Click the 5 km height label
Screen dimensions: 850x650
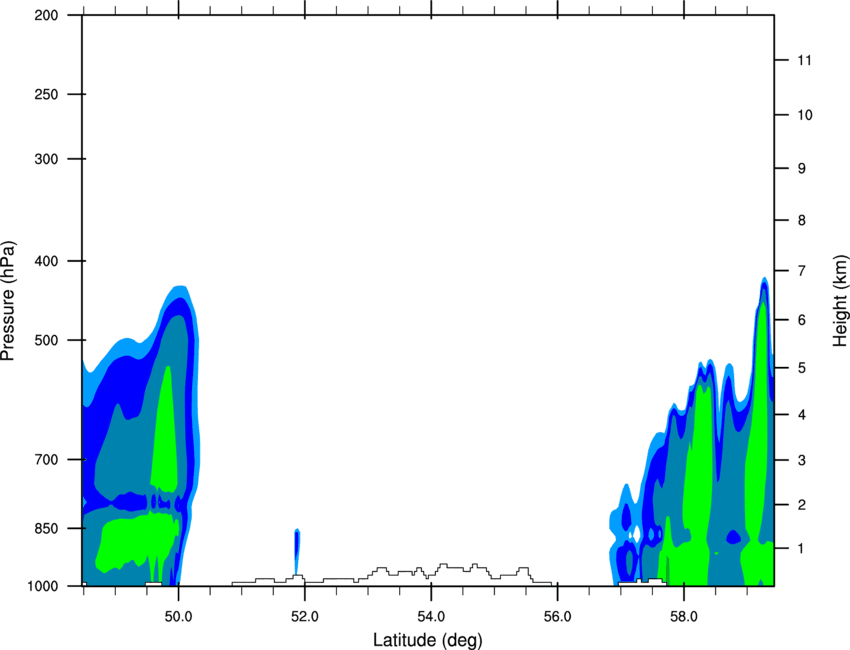click(802, 368)
